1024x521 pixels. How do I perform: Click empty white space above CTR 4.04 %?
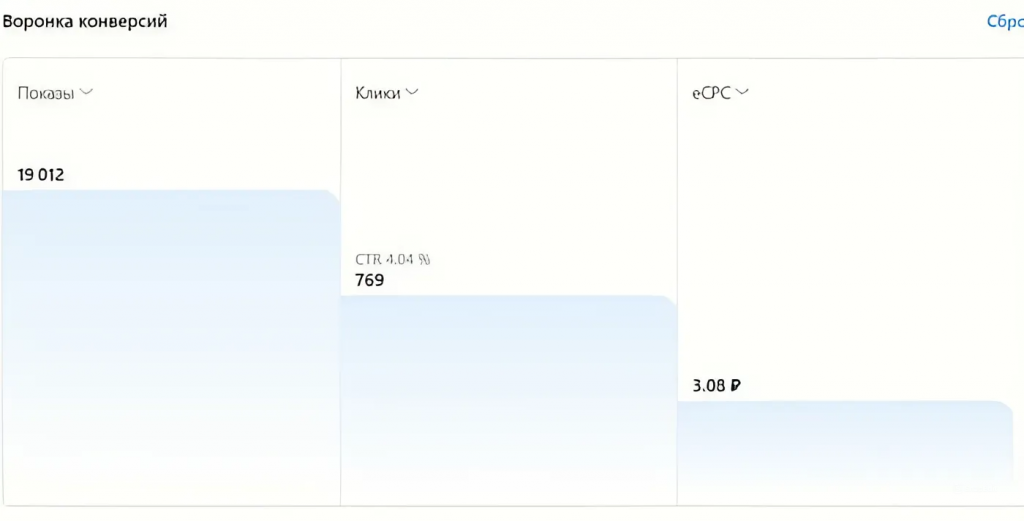point(508,180)
